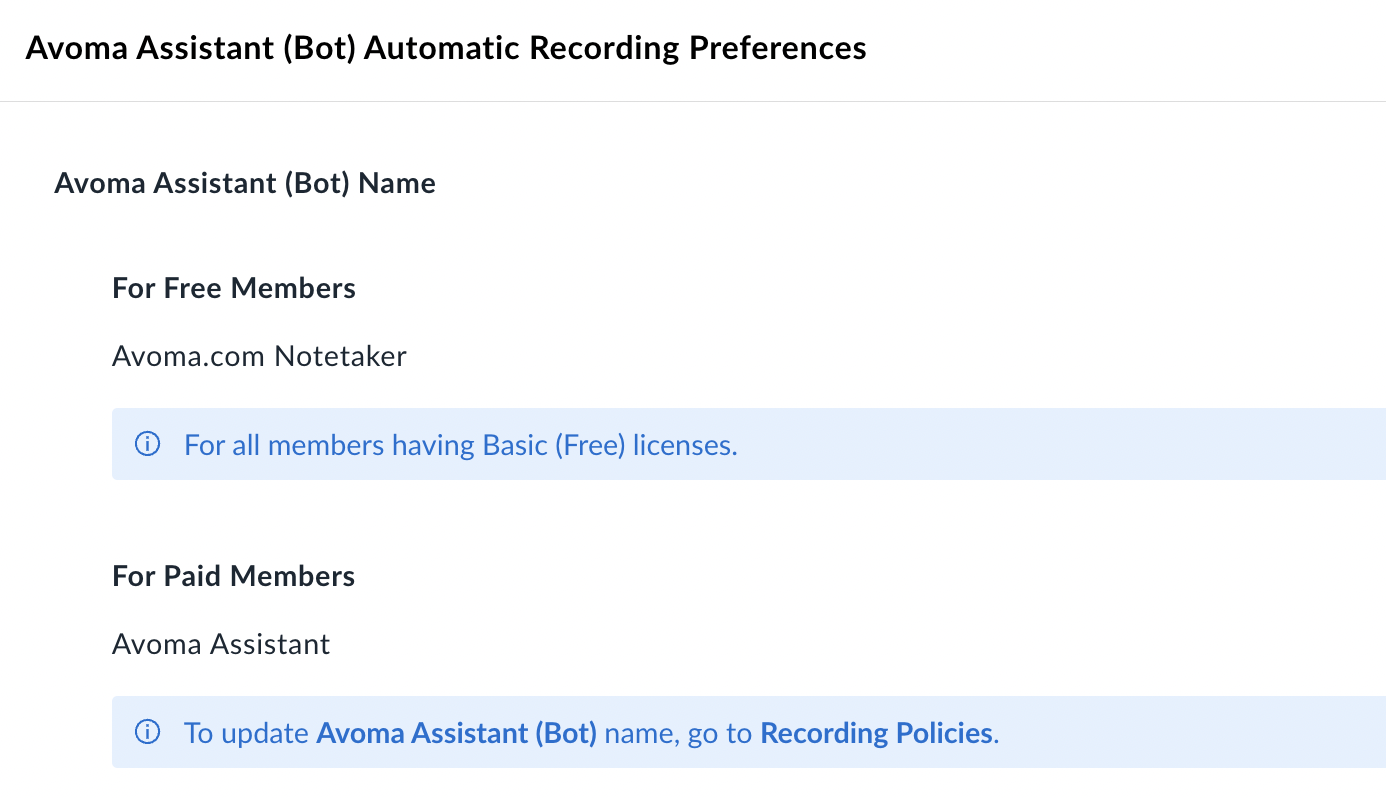Click the info icon in the Paid Members banner
This screenshot has width=1386, height=798.
coord(147,731)
